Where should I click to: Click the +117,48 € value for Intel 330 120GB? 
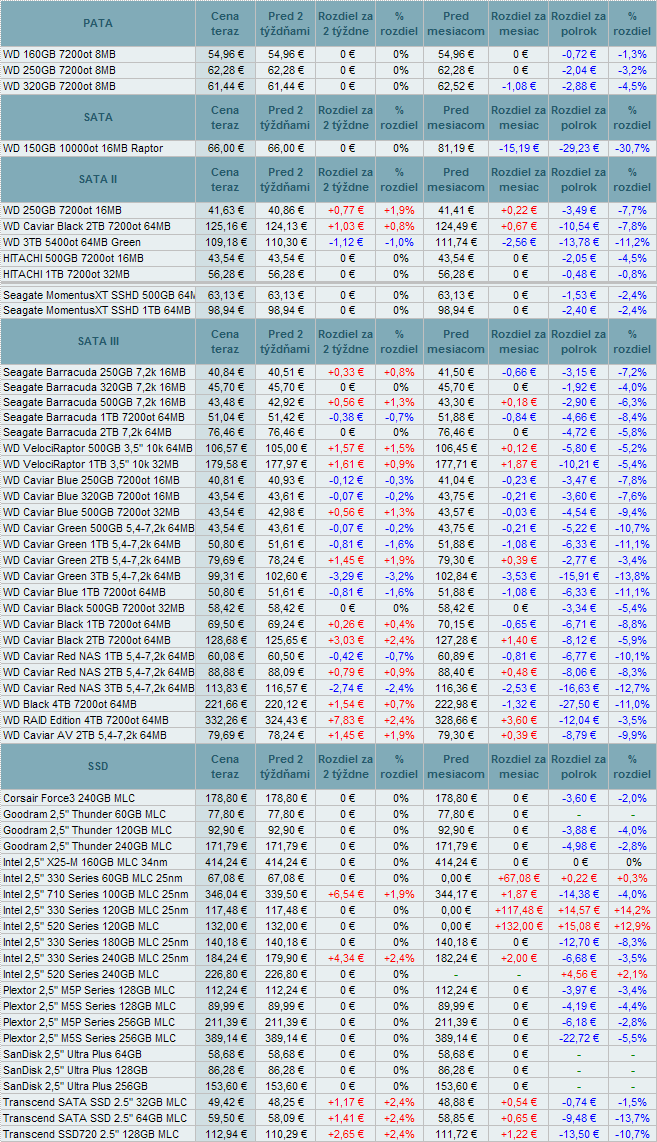519,910
